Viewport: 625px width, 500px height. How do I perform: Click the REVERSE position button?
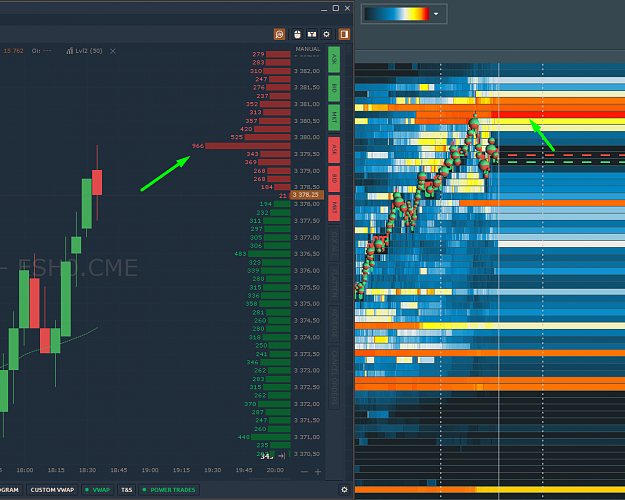334,323
